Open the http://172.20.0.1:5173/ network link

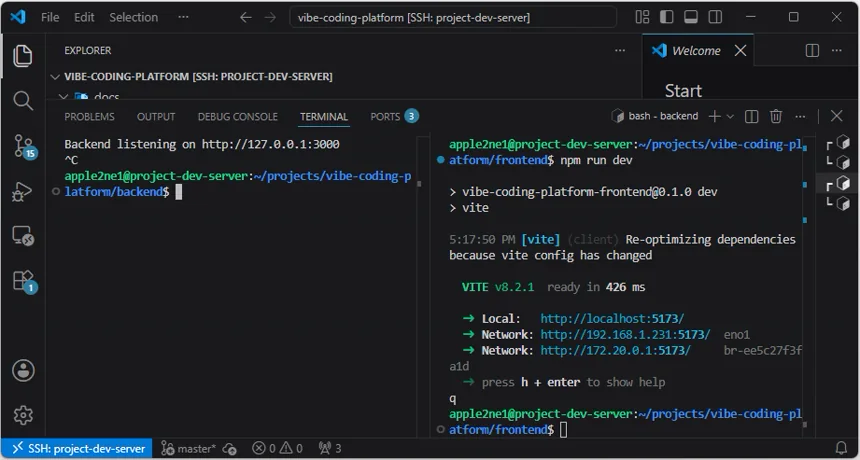point(615,350)
